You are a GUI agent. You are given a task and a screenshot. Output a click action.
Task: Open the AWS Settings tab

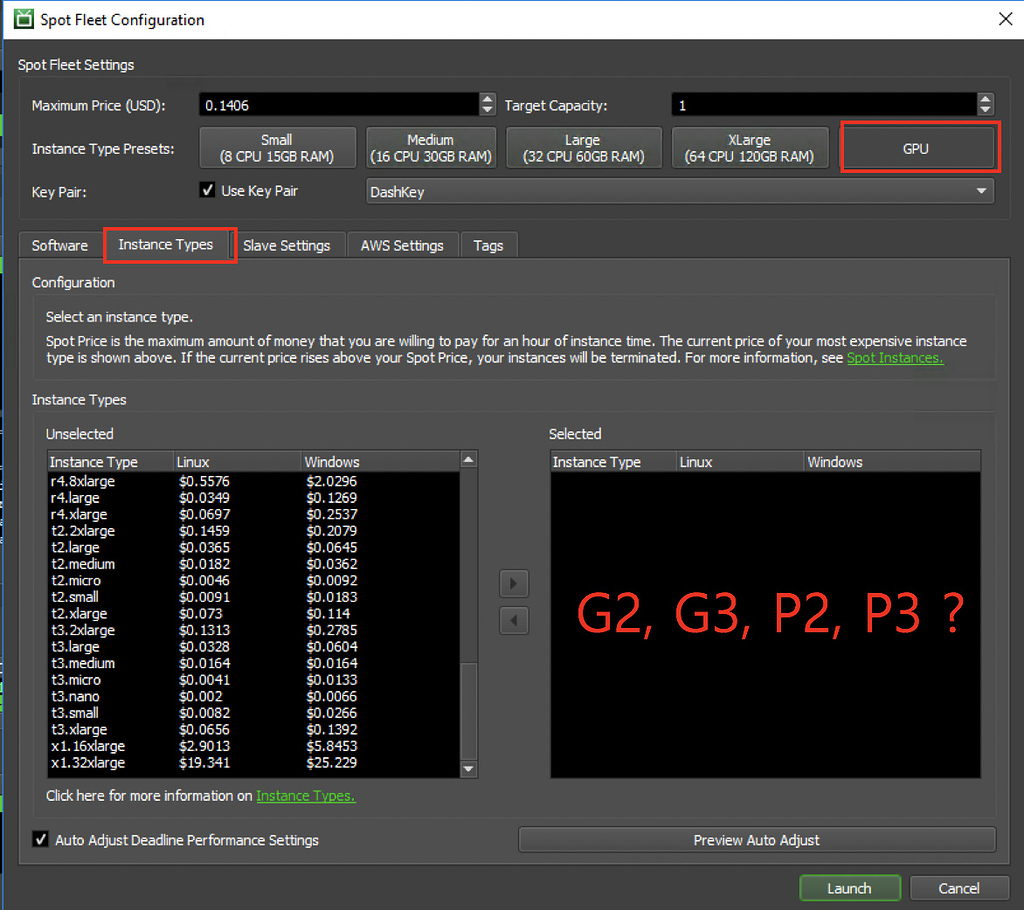[x=402, y=245]
